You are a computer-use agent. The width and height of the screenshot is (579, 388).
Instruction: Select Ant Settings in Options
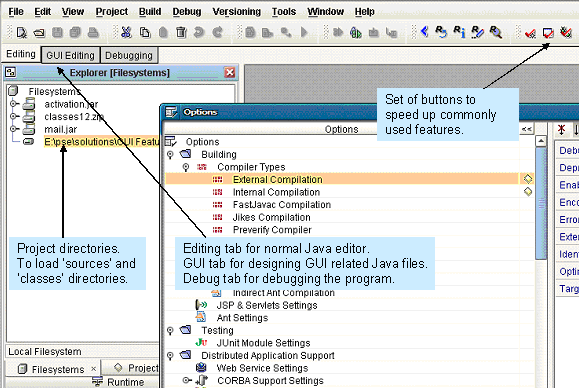(242, 318)
